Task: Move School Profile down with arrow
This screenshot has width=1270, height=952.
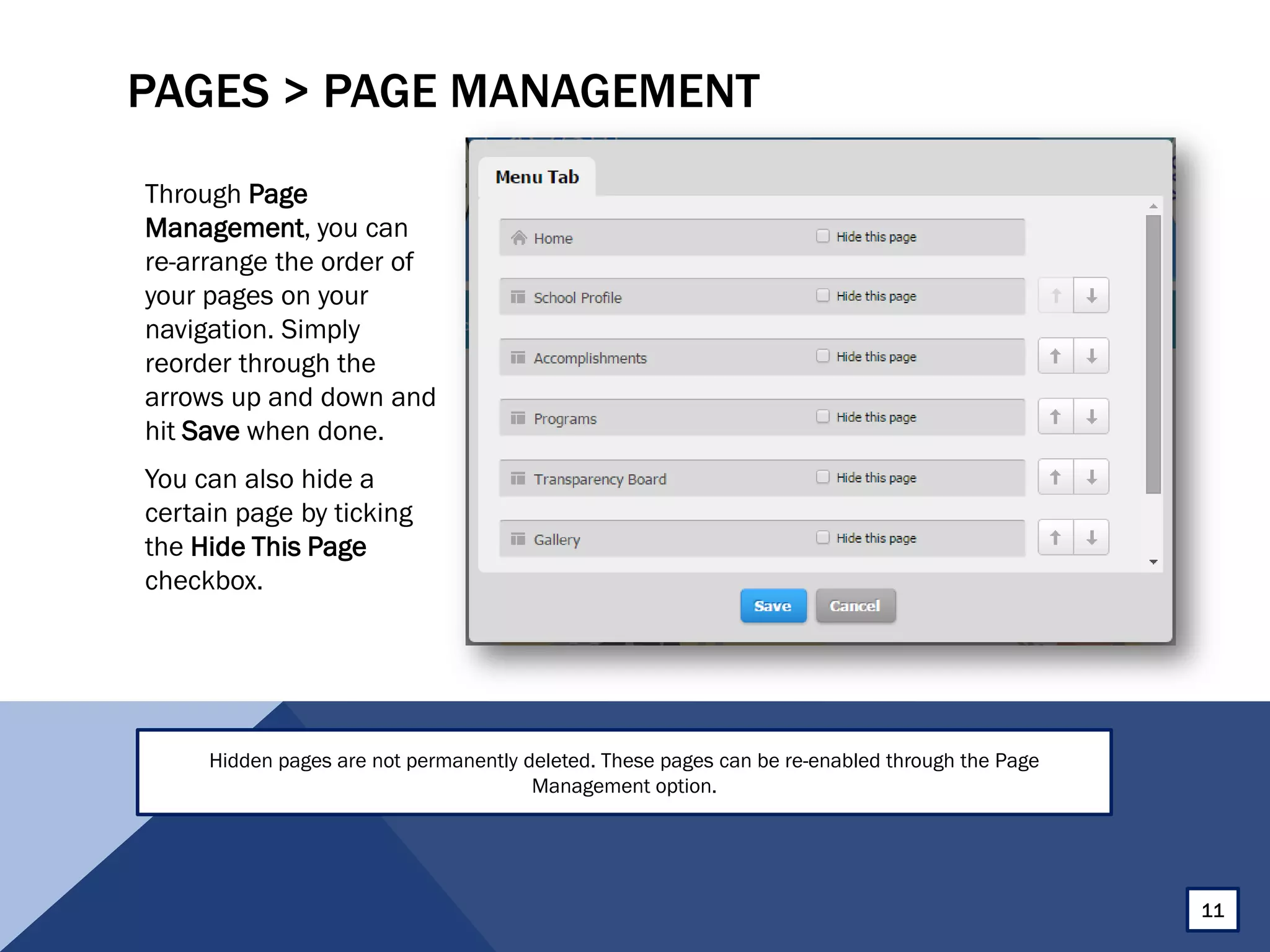Action: (x=1091, y=296)
